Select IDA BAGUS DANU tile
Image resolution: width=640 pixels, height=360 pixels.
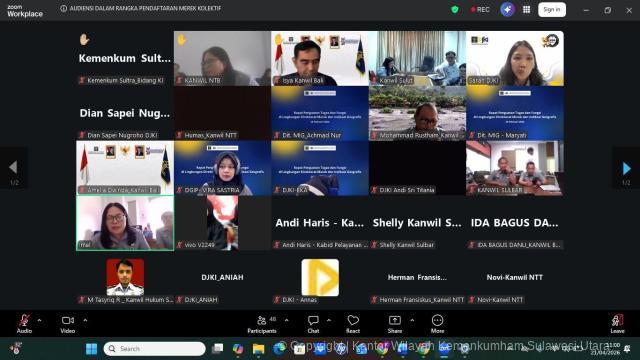click(x=515, y=223)
